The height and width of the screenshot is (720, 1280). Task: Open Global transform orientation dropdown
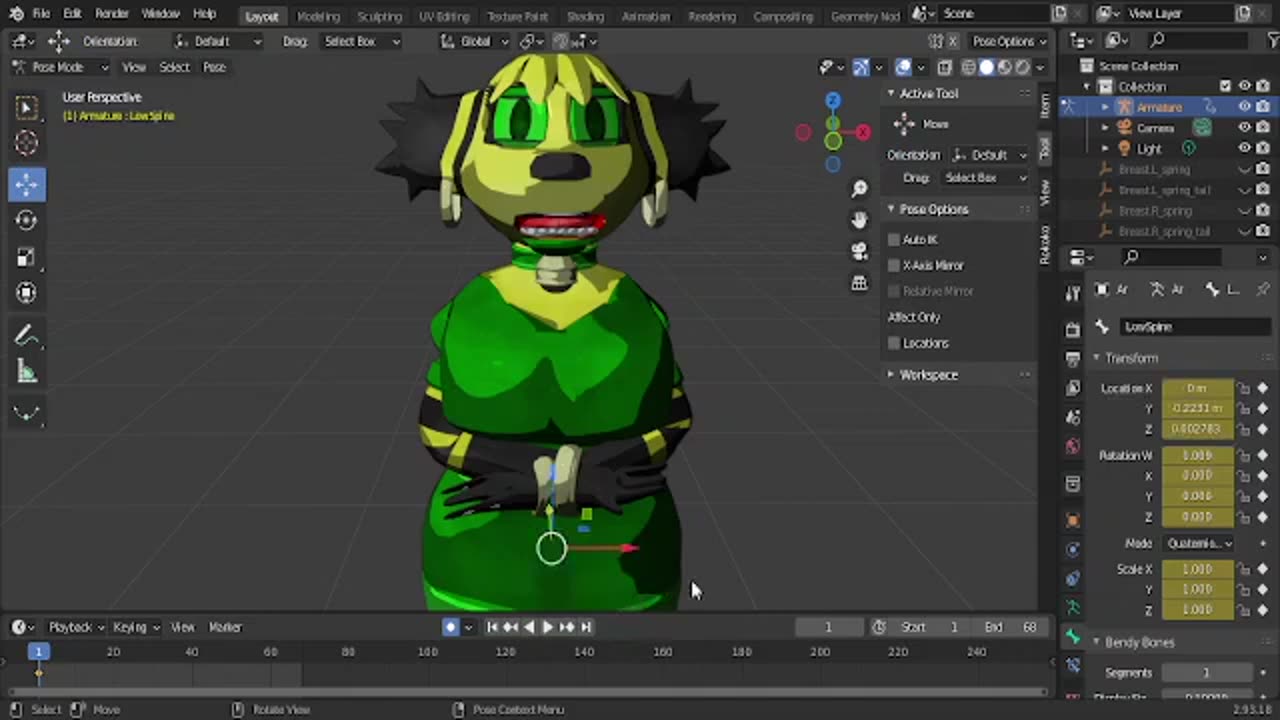[475, 41]
